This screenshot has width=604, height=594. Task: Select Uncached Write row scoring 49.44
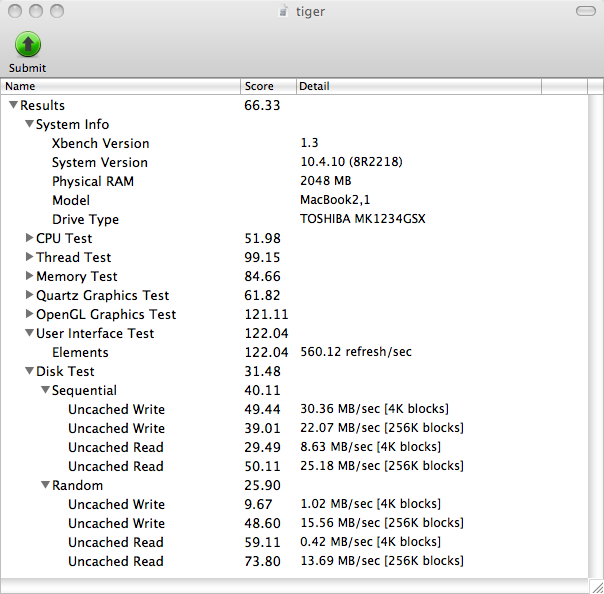coord(294,409)
